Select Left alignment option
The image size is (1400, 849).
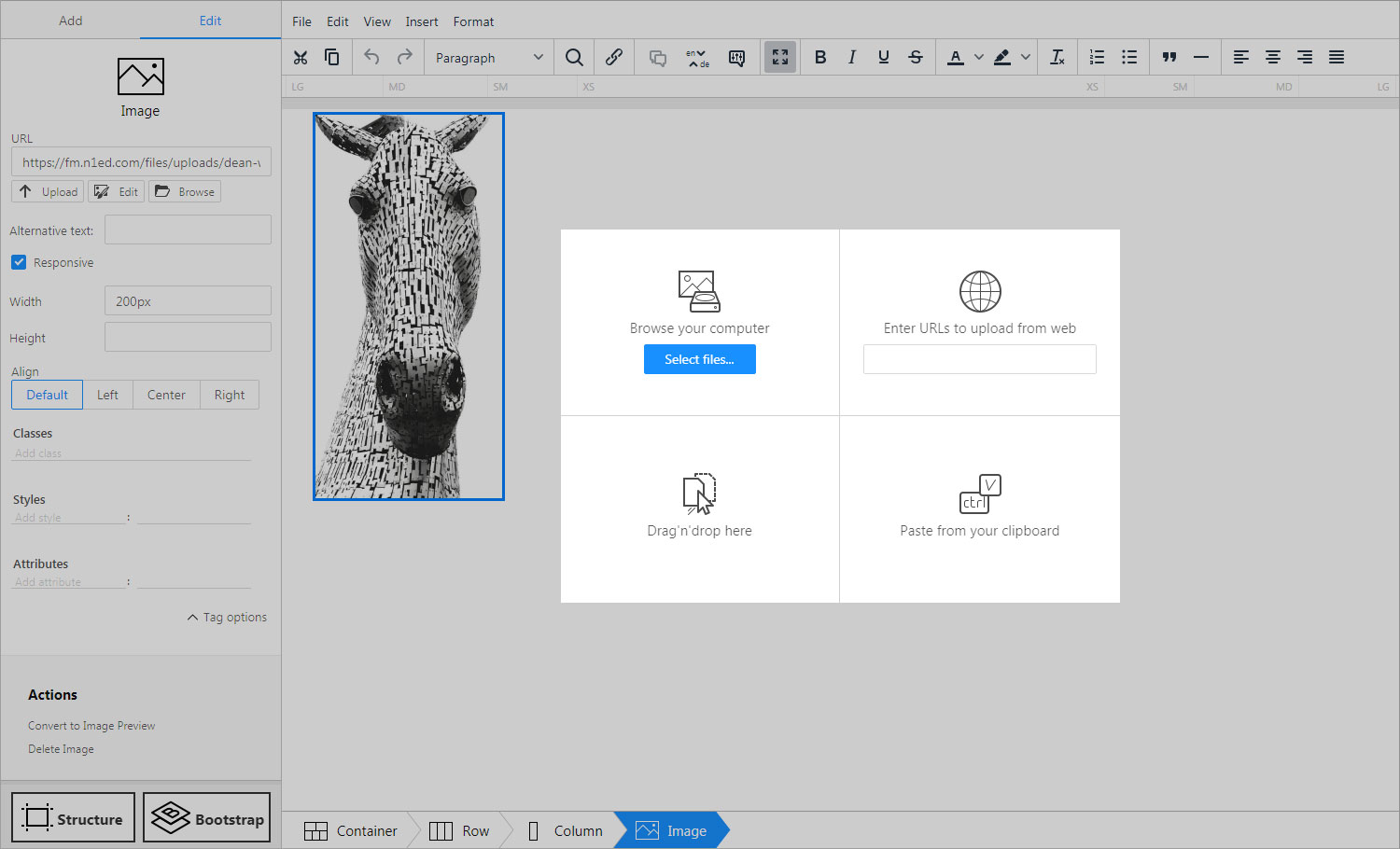click(107, 395)
